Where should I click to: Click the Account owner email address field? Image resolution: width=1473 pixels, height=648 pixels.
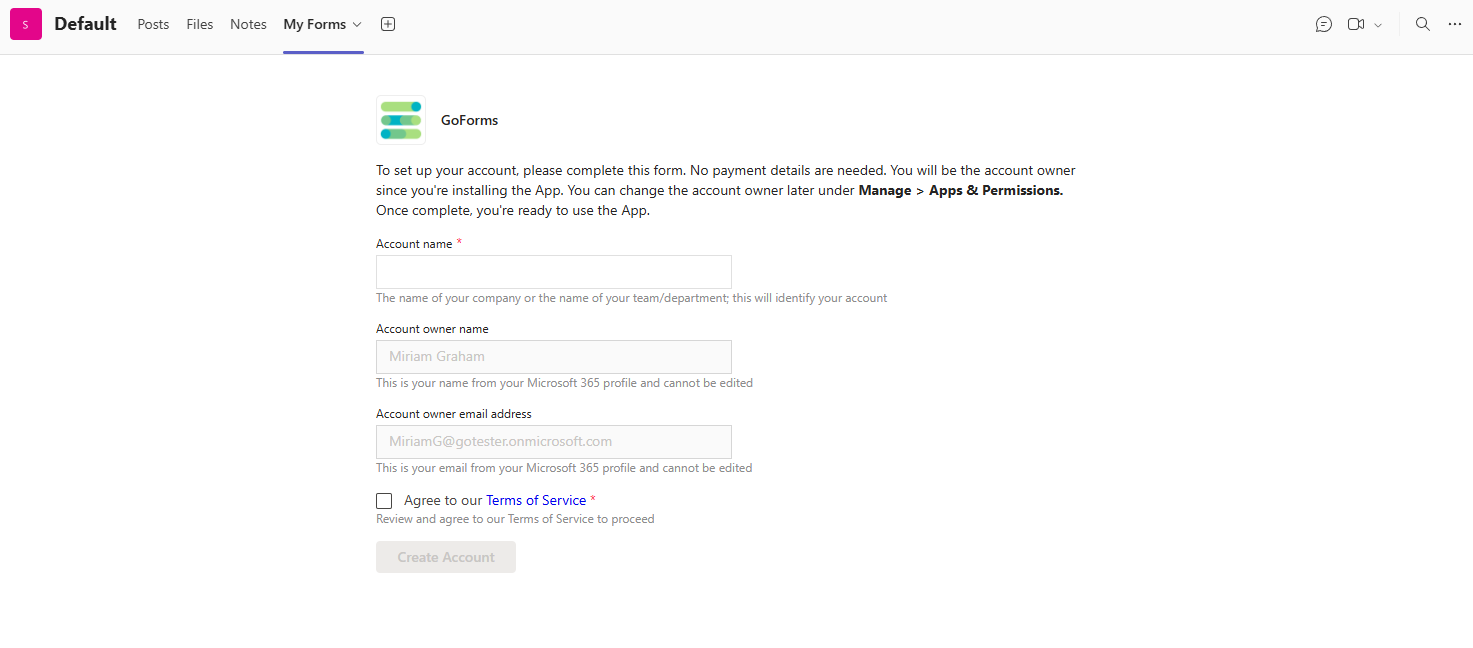click(554, 442)
